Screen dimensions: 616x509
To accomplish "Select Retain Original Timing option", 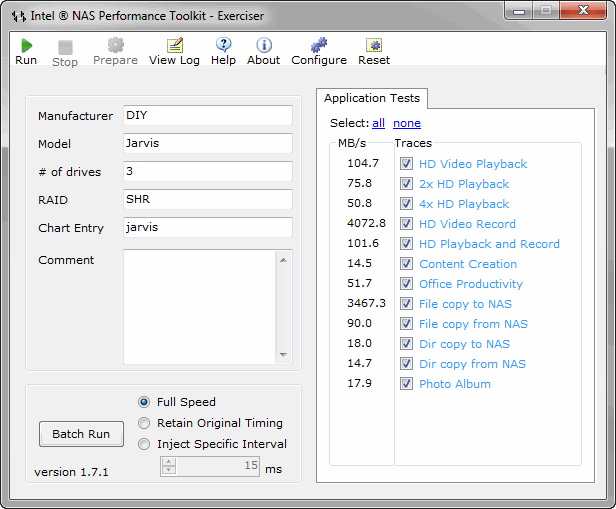I will [145, 423].
